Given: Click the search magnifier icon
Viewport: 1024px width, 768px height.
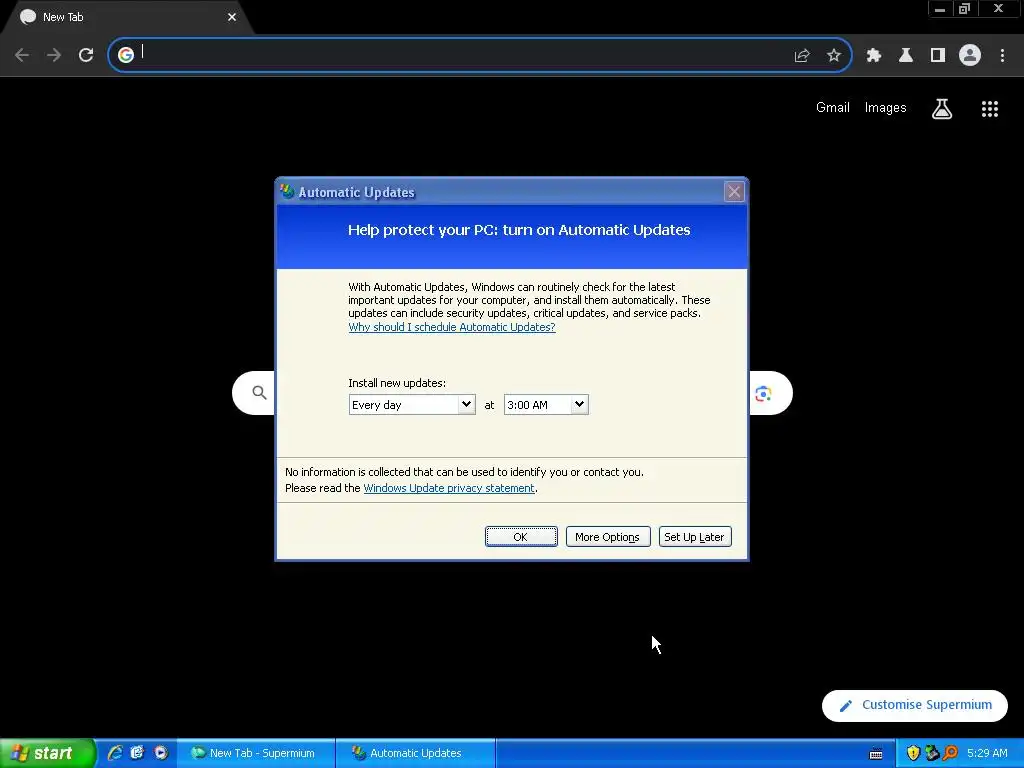Looking at the screenshot, I should point(259,392).
